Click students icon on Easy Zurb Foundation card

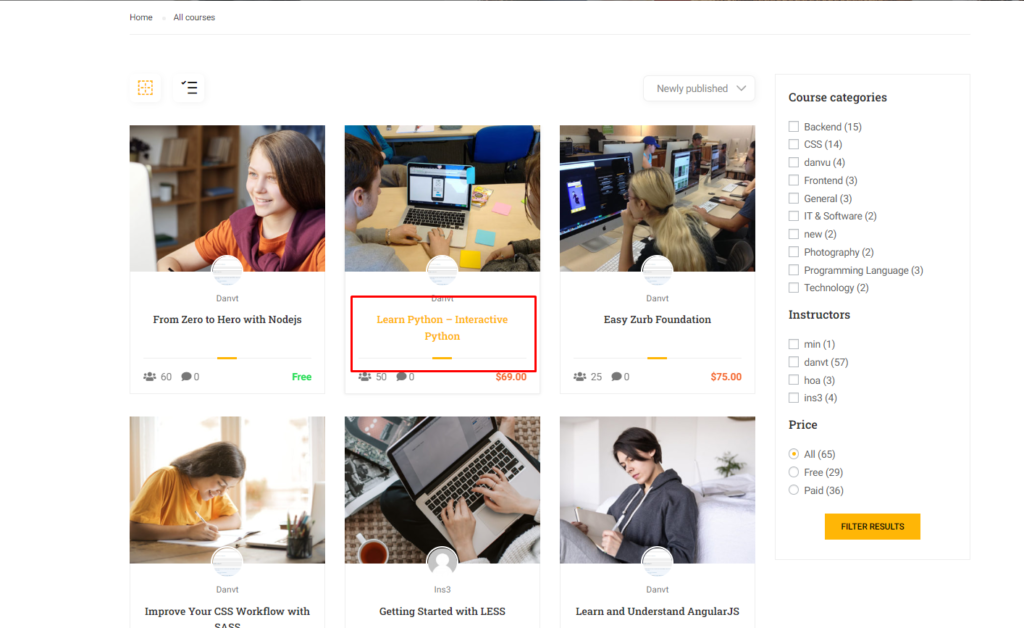pos(580,377)
